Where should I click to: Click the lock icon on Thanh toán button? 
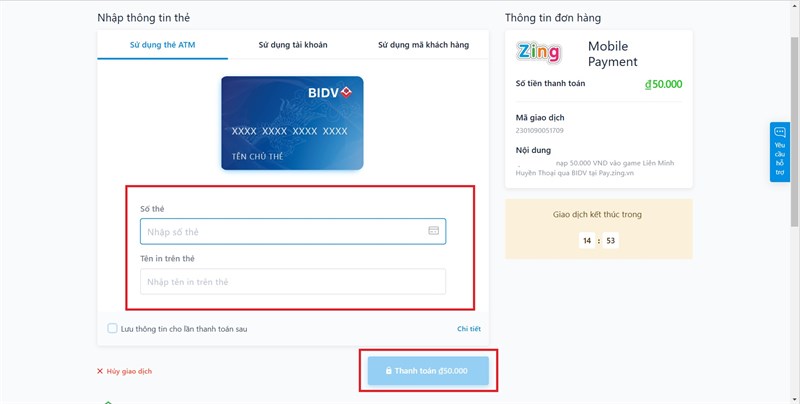point(389,371)
